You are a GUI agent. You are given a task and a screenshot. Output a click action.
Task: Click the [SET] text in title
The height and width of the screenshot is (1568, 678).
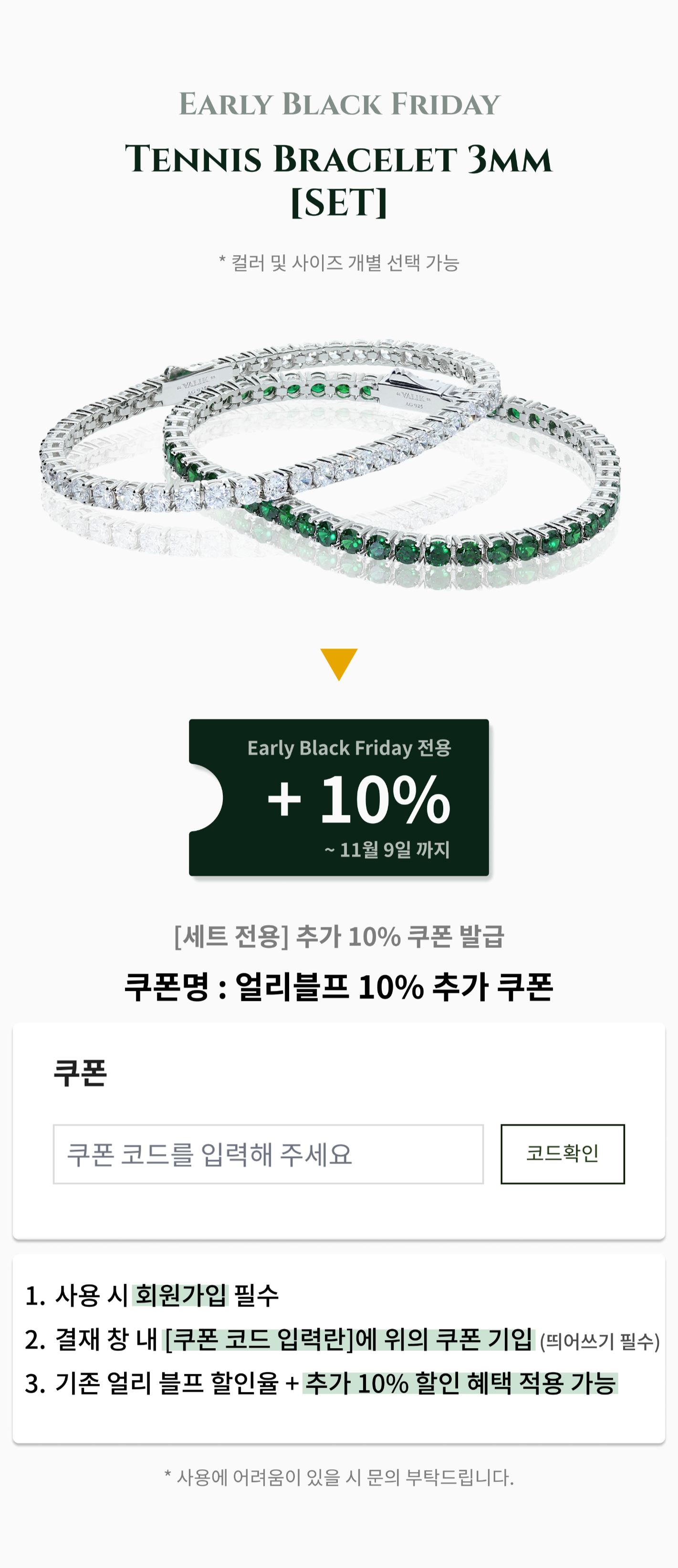(x=339, y=203)
